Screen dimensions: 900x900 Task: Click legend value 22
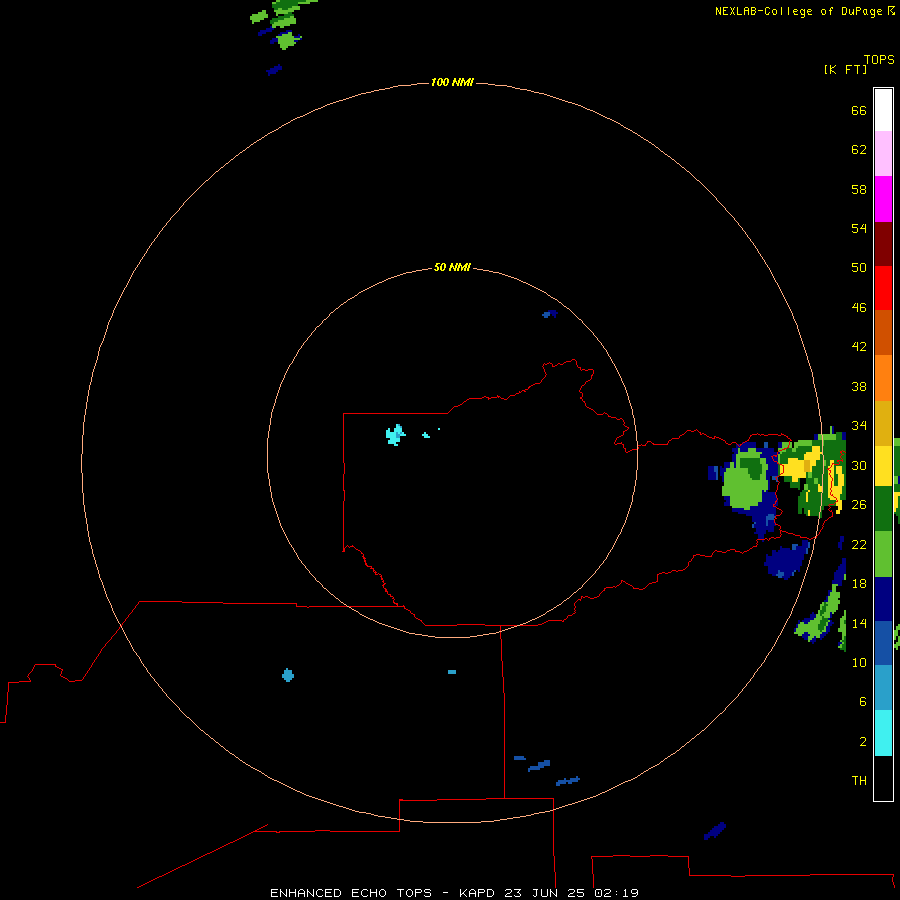coord(859,544)
